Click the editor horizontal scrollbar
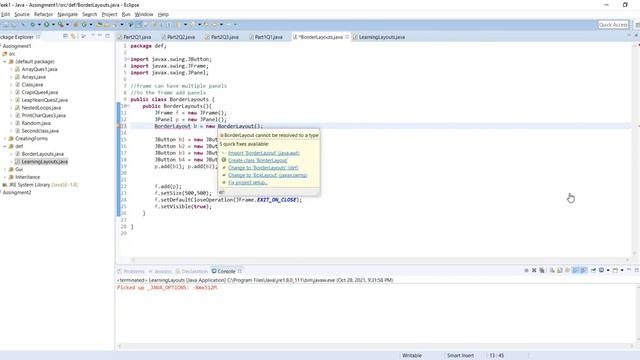Screen dimensions: 640x360 [380, 260]
